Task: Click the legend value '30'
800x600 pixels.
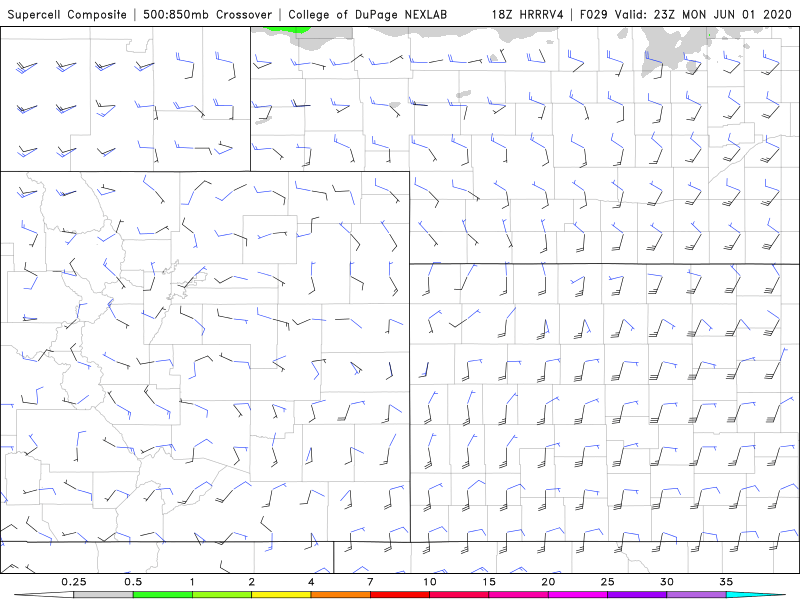Action: click(x=666, y=582)
